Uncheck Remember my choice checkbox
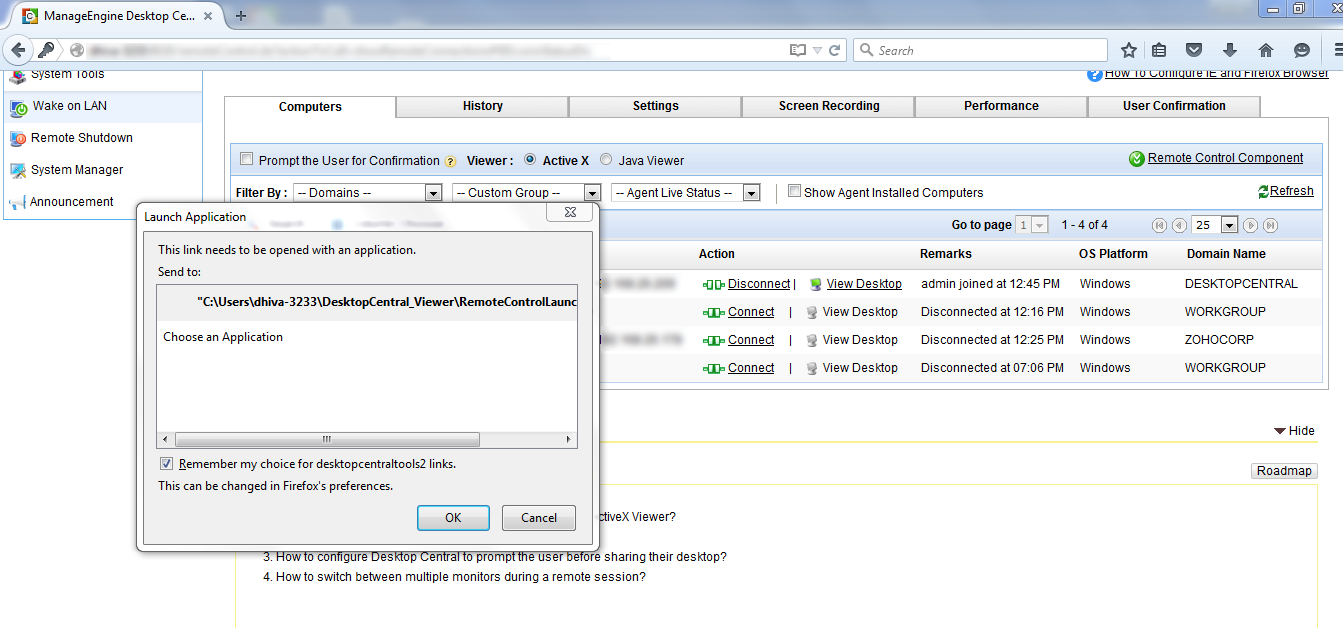1343x628 pixels. point(166,464)
